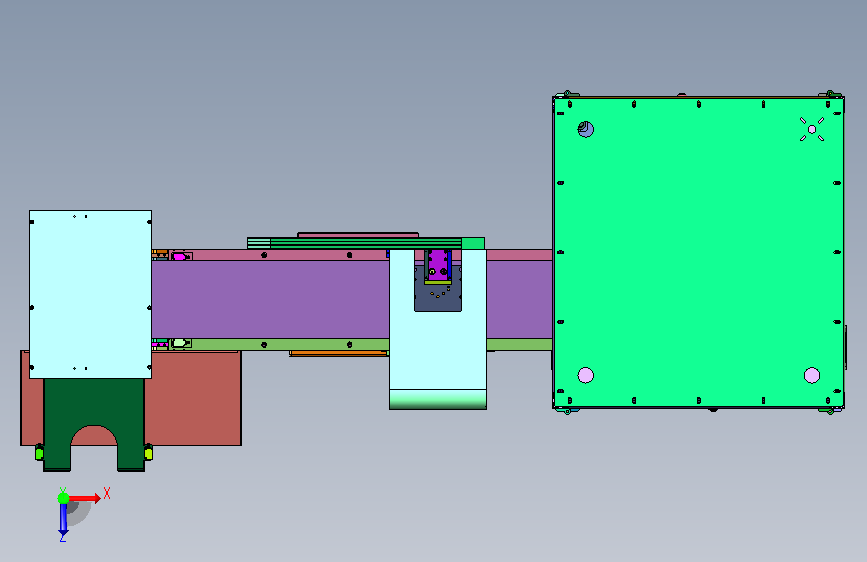The image size is (867, 562).
Task: Select the yellow-green foot on bracket's right side
Action: (149, 454)
